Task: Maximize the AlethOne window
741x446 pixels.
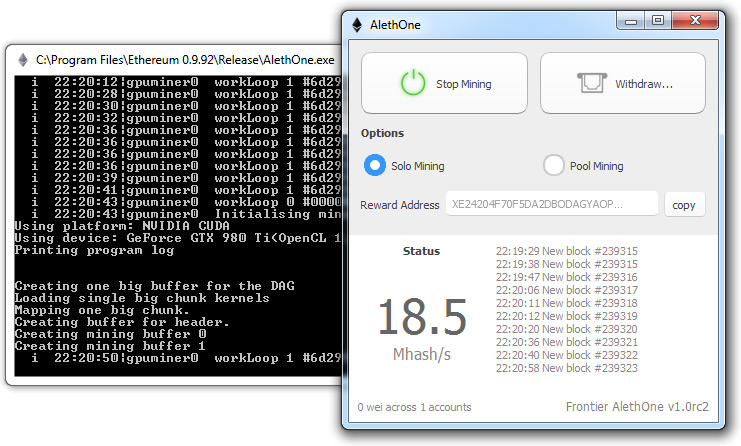Action: [x=657, y=21]
